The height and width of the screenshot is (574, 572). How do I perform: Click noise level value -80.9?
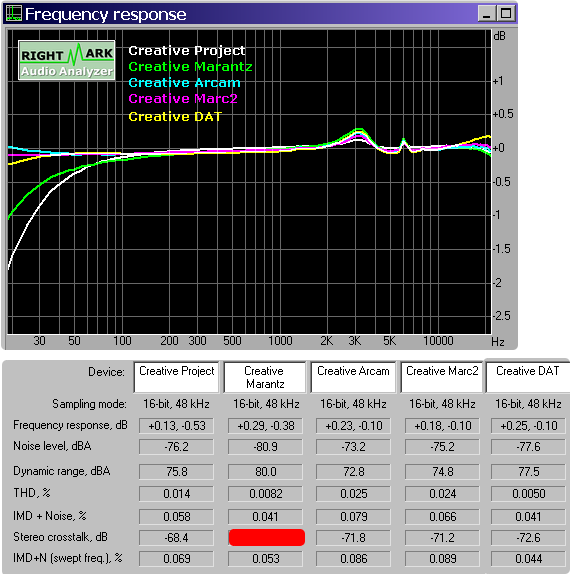(x=265, y=447)
